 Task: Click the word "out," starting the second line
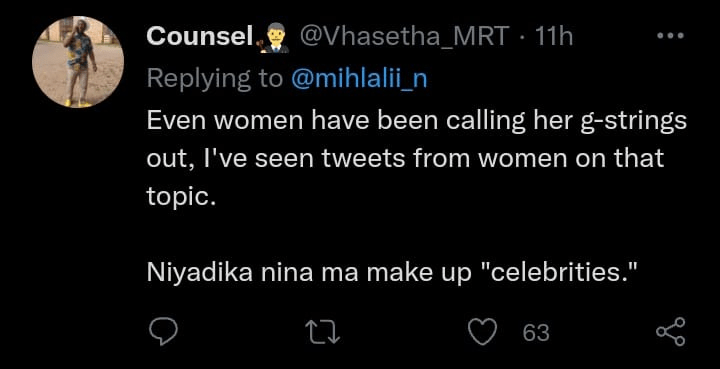[166, 160]
